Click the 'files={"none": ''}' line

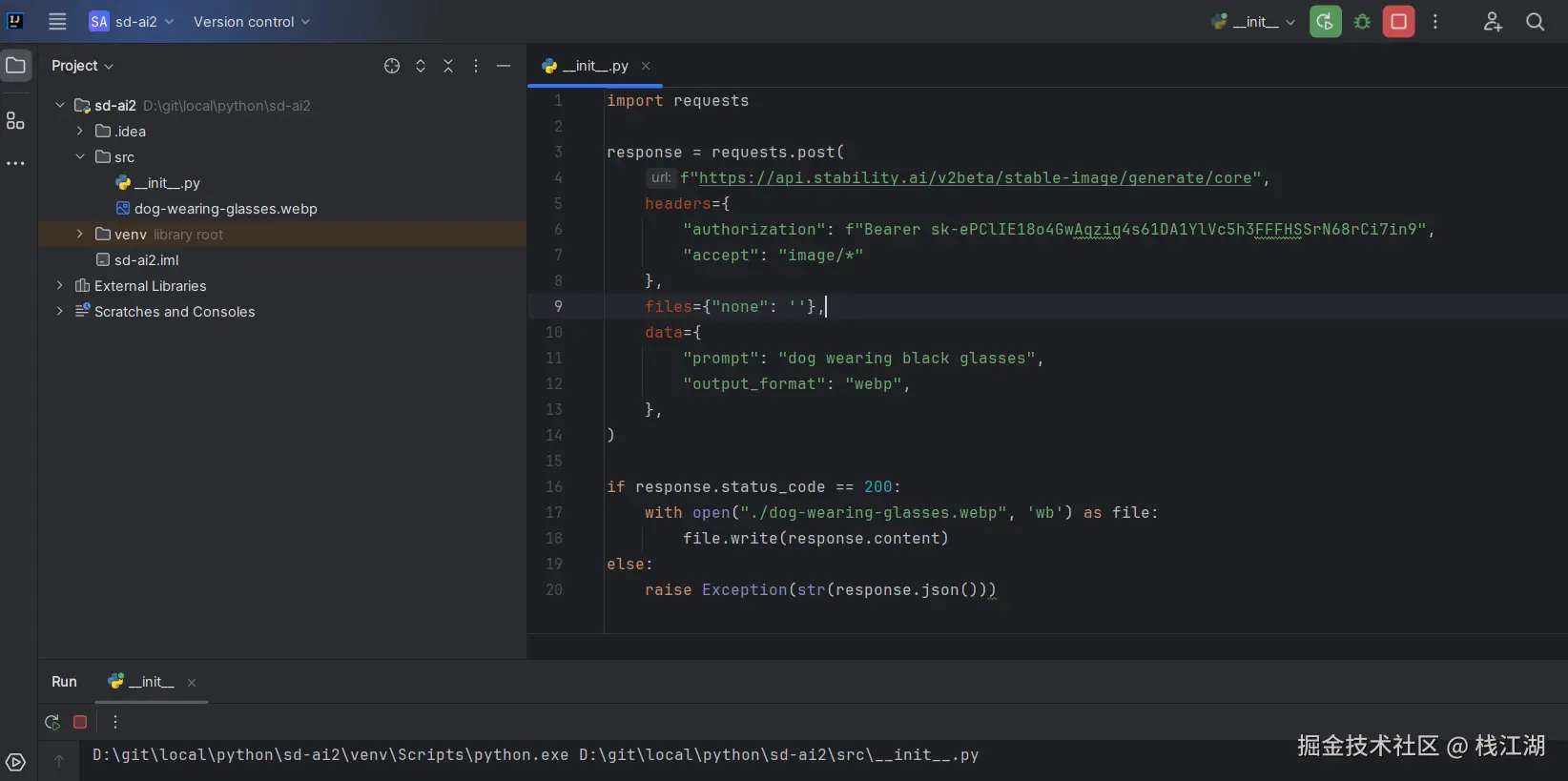pyautogui.click(x=734, y=306)
